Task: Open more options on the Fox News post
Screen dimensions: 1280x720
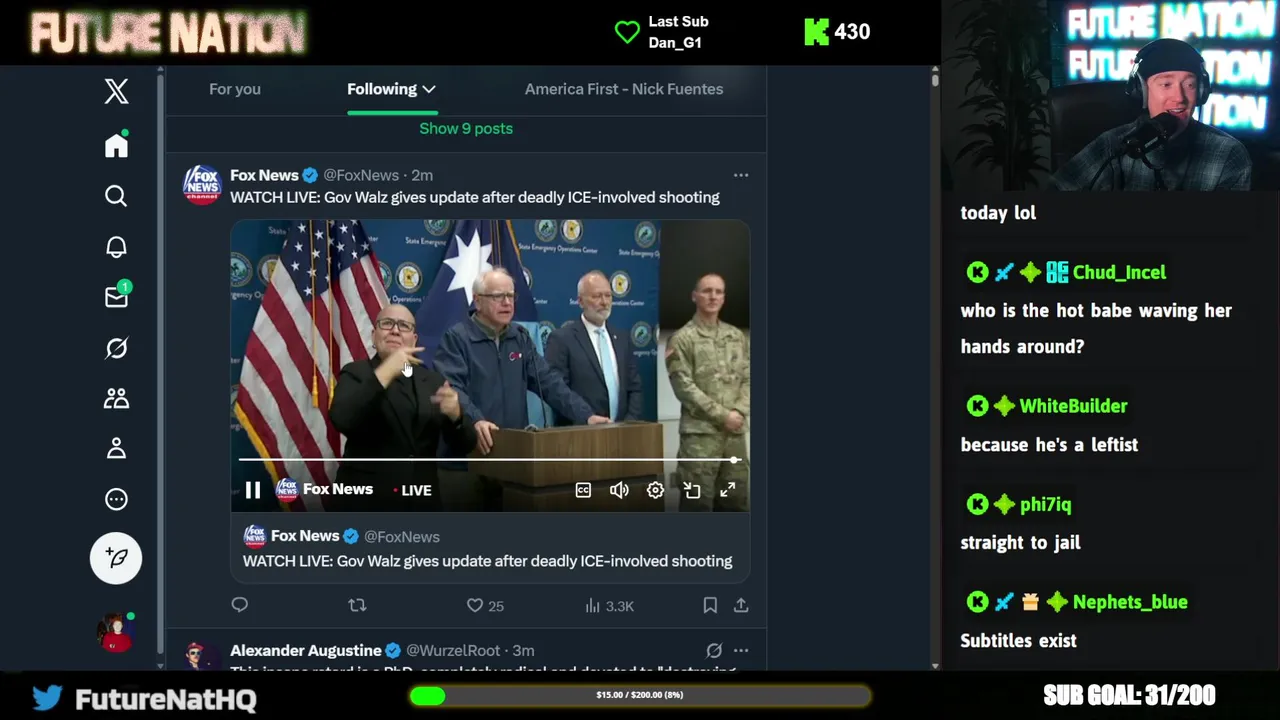Action: (x=741, y=175)
